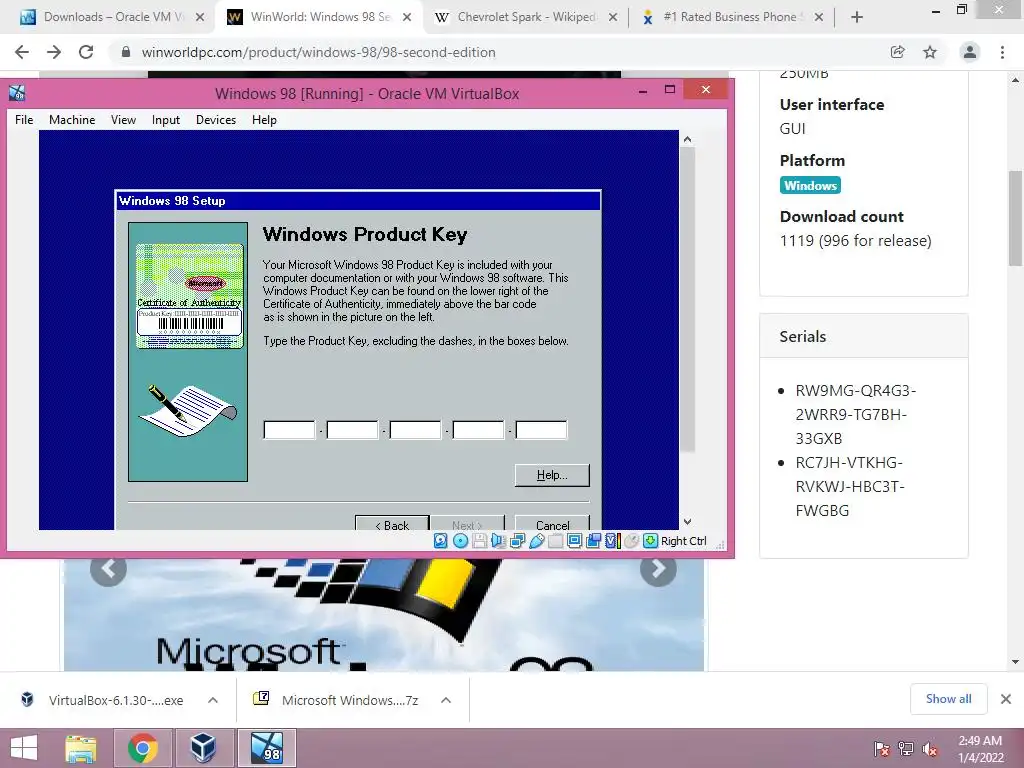
Task: Click VM window vertical scrollbar down arrow
Action: pos(687,522)
